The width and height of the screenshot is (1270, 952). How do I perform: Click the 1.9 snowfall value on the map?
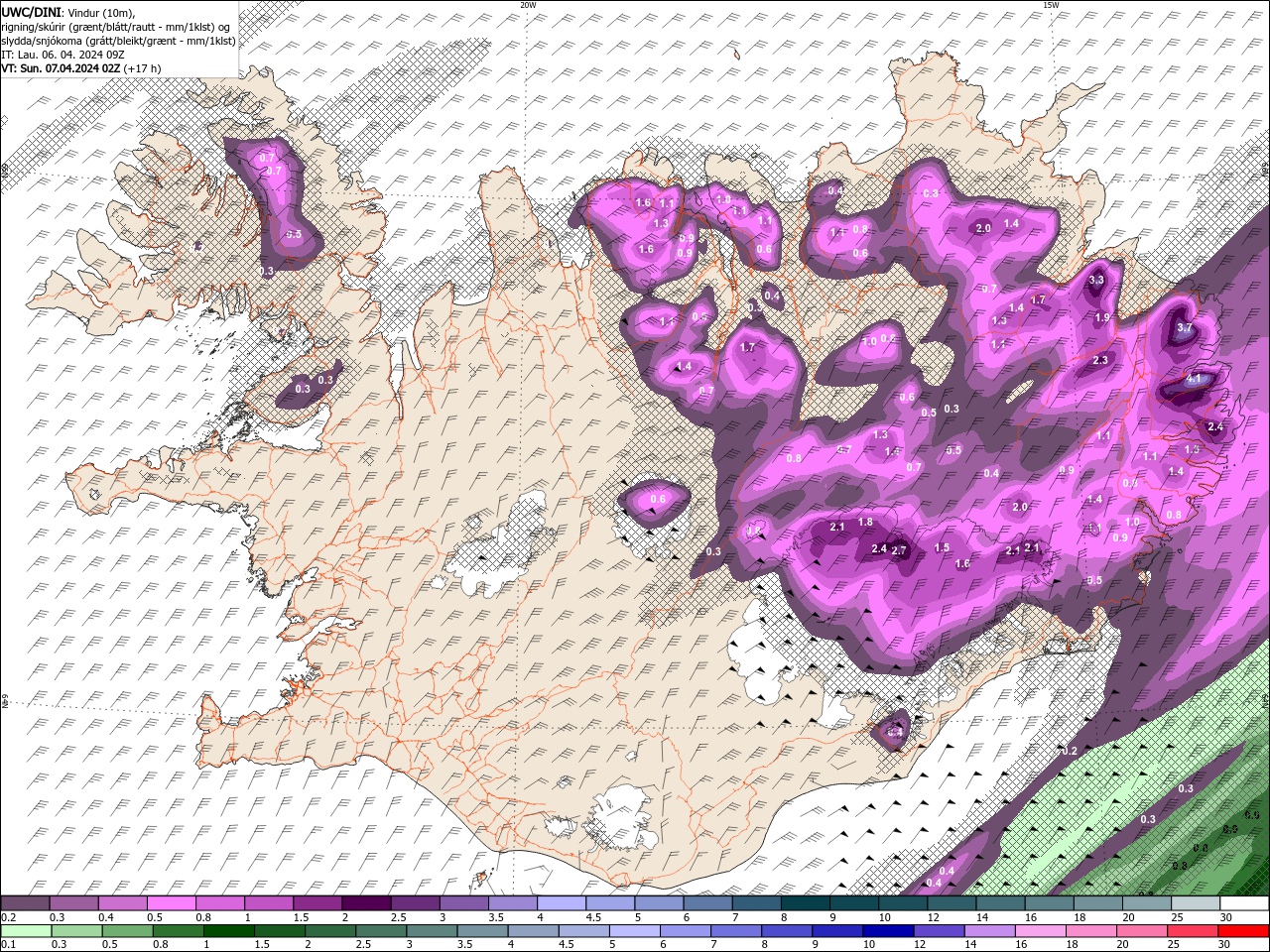(x=1102, y=318)
